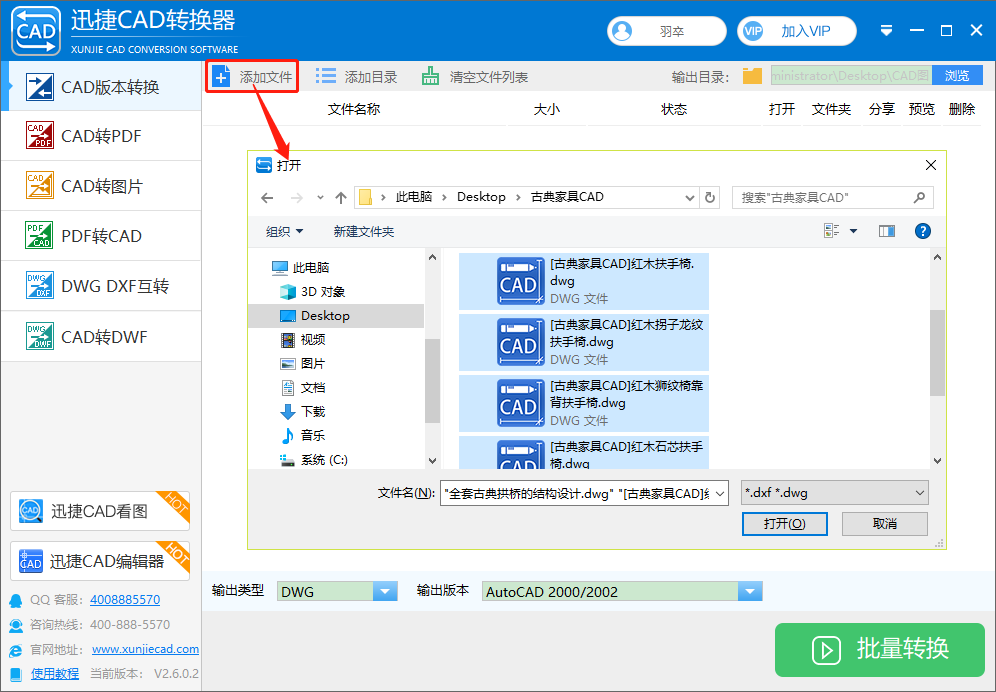This screenshot has width=996, height=692.
Task: Click the blue help question icon
Action: pos(923,231)
